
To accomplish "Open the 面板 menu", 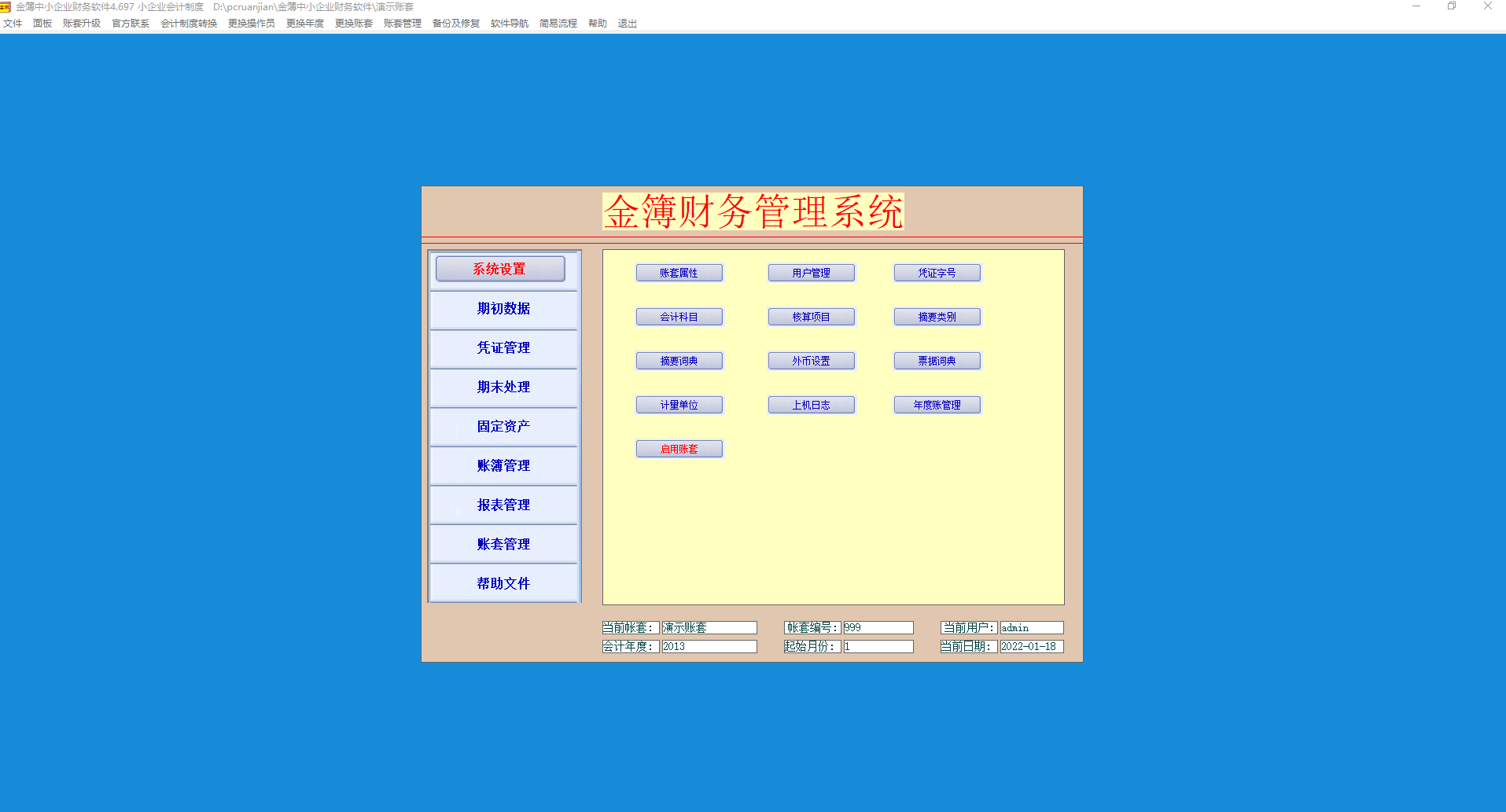I will [x=42, y=24].
